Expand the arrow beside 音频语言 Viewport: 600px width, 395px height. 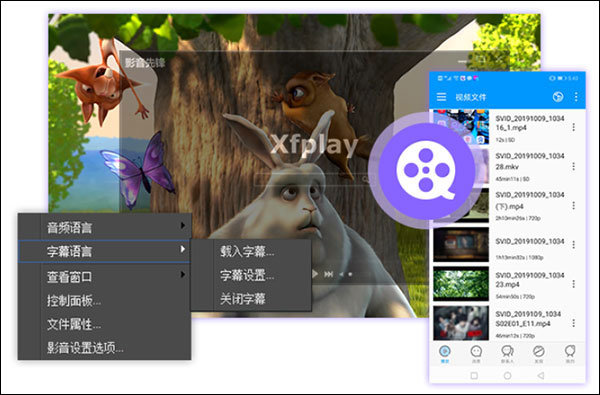(183, 226)
